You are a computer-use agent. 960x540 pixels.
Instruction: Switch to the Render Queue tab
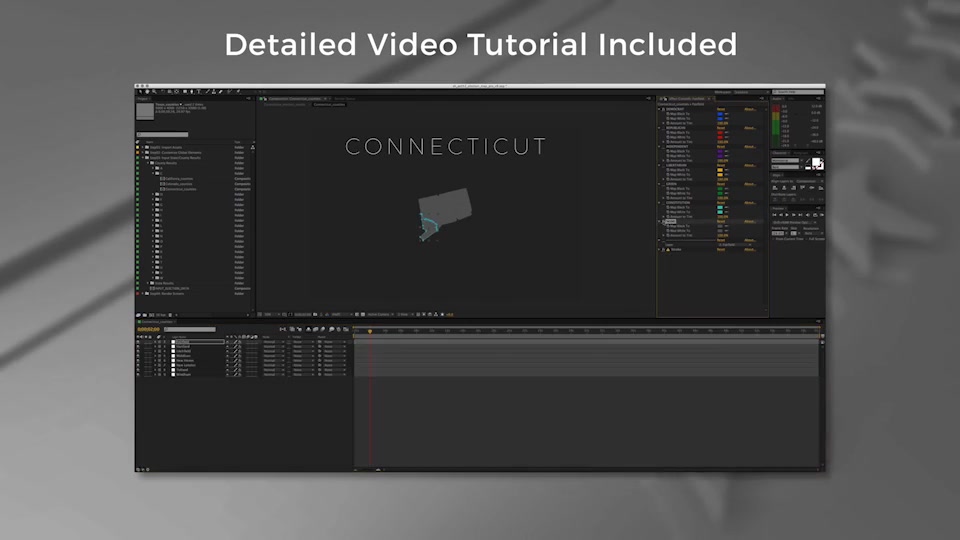tap(345, 99)
